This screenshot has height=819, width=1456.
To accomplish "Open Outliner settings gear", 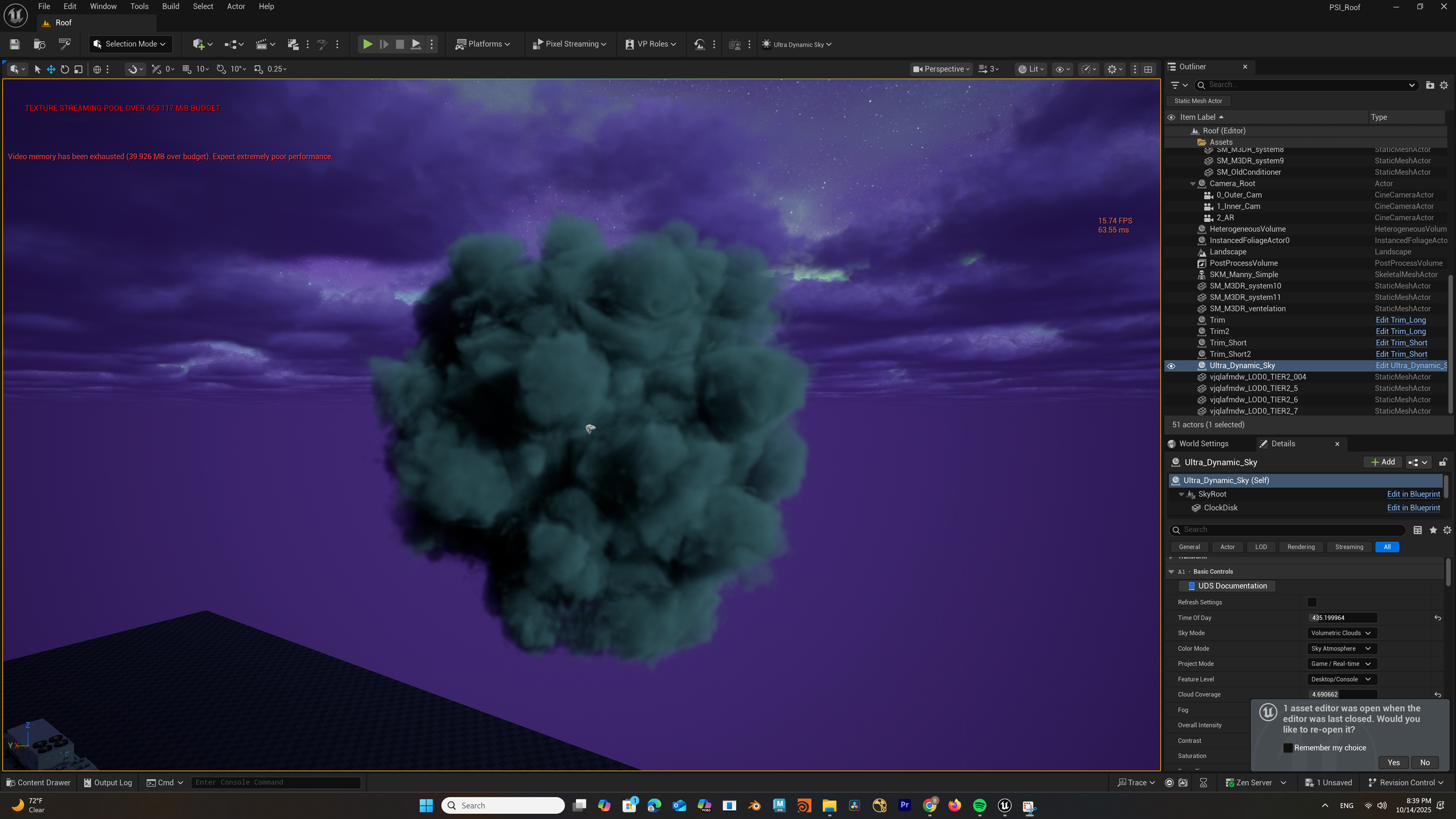I will coord(1444,85).
